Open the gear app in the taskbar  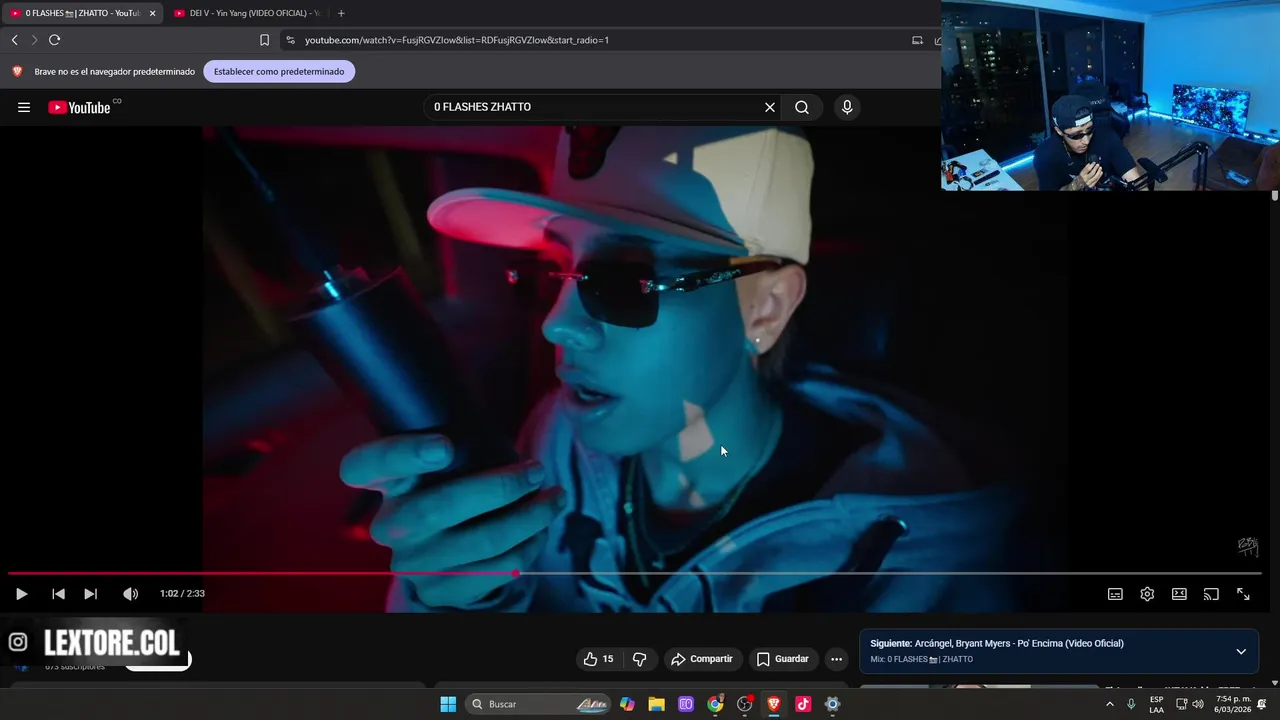click(832, 704)
